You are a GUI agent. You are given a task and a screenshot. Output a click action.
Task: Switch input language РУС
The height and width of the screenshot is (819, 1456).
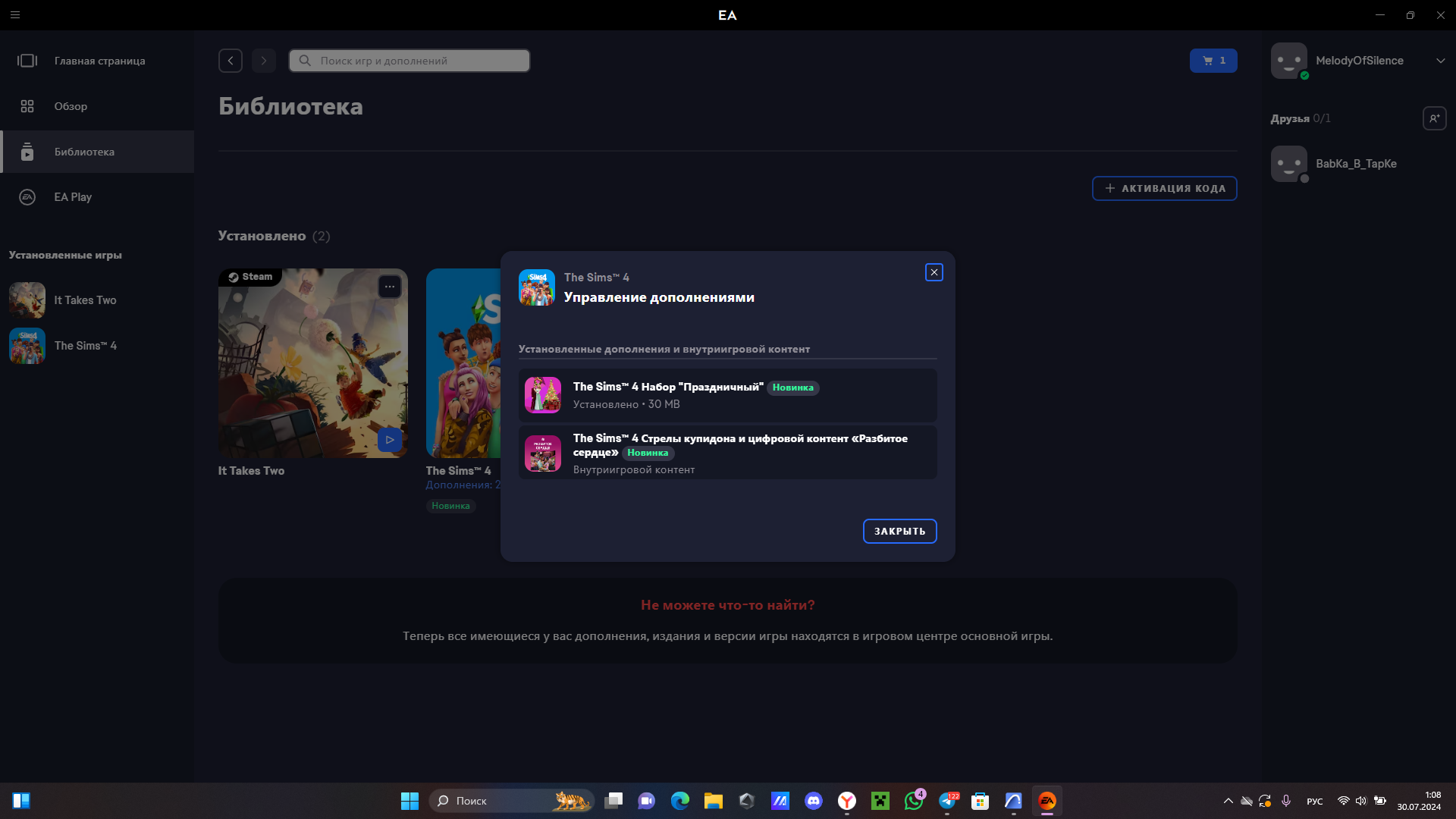pyautogui.click(x=1315, y=802)
